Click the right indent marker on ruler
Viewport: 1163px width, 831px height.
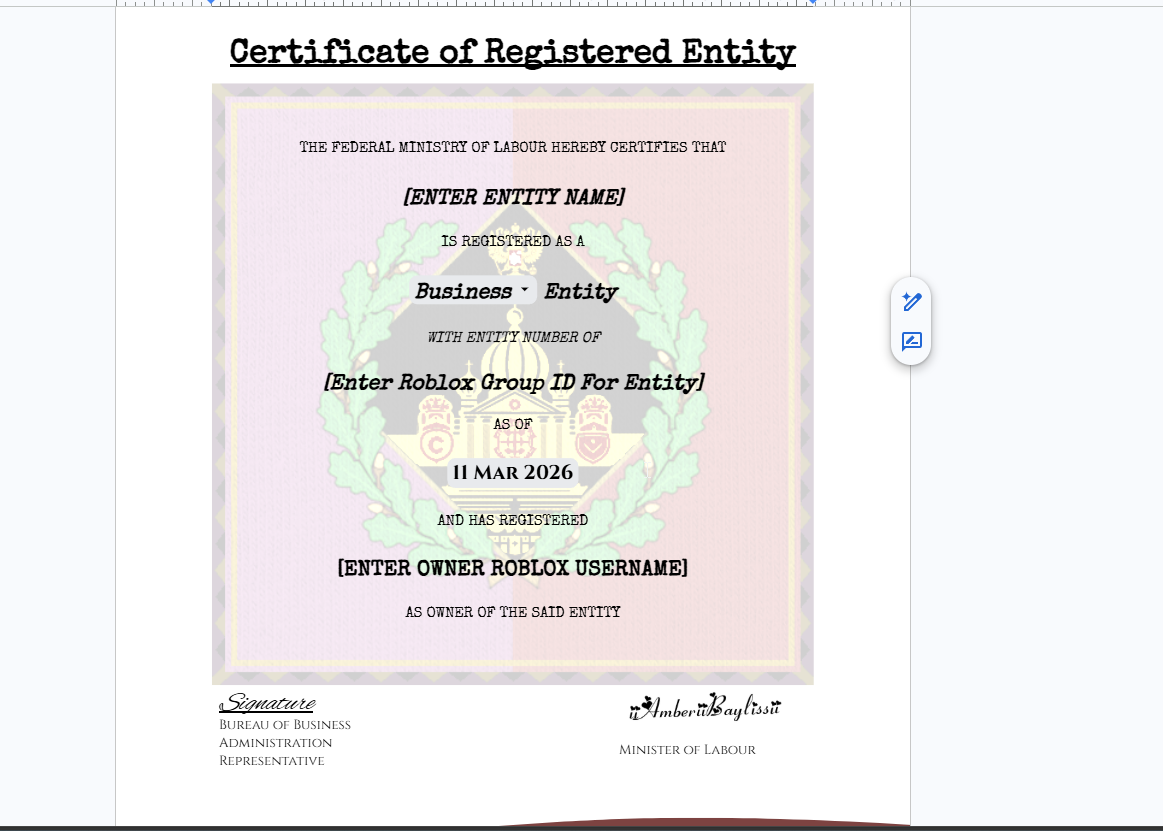(x=812, y=3)
